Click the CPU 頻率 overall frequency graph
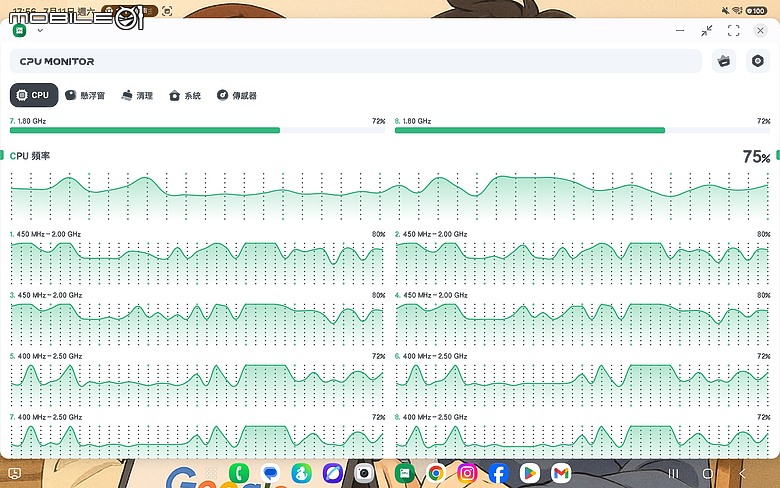The image size is (780, 488). pos(390,196)
